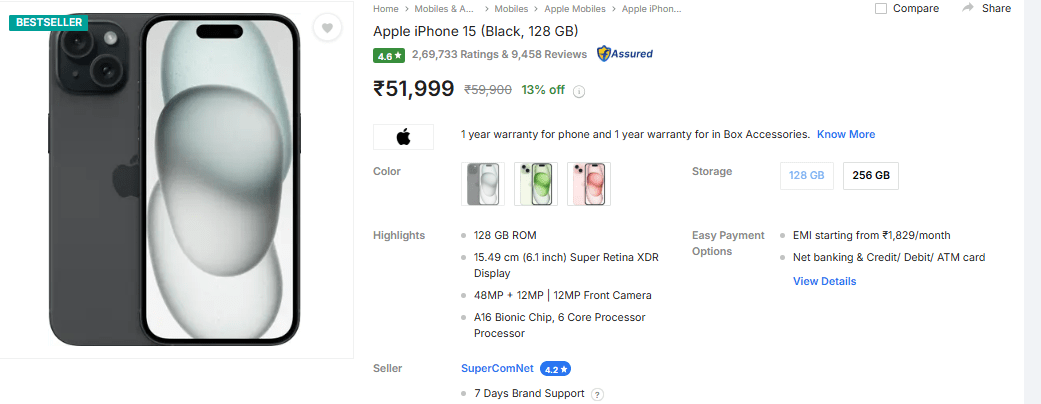The width and height of the screenshot is (1041, 404).
Task: Click the Share arrow icon
Action: click(968, 8)
